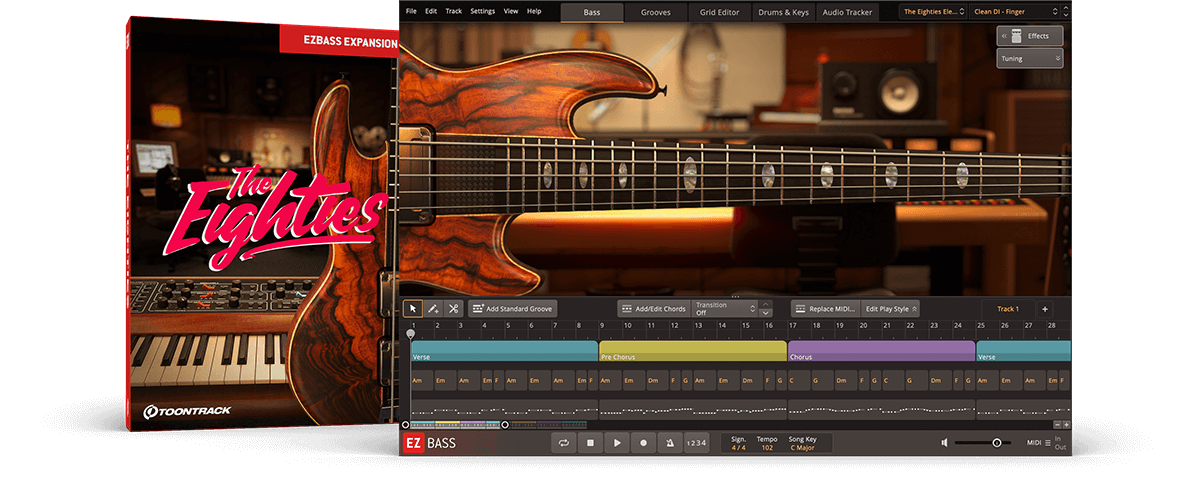Image resolution: width=1200 pixels, height=488 pixels.
Task: Expand the Edit Play Style panel
Action: pyautogui.click(x=891, y=309)
